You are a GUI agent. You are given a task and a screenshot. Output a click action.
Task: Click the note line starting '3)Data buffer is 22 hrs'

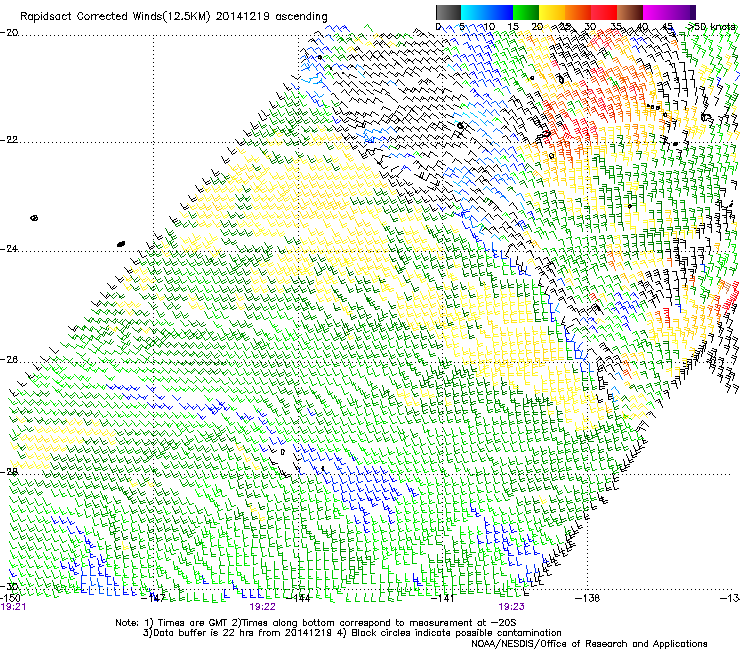pyautogui.click(x=352, y=633)
